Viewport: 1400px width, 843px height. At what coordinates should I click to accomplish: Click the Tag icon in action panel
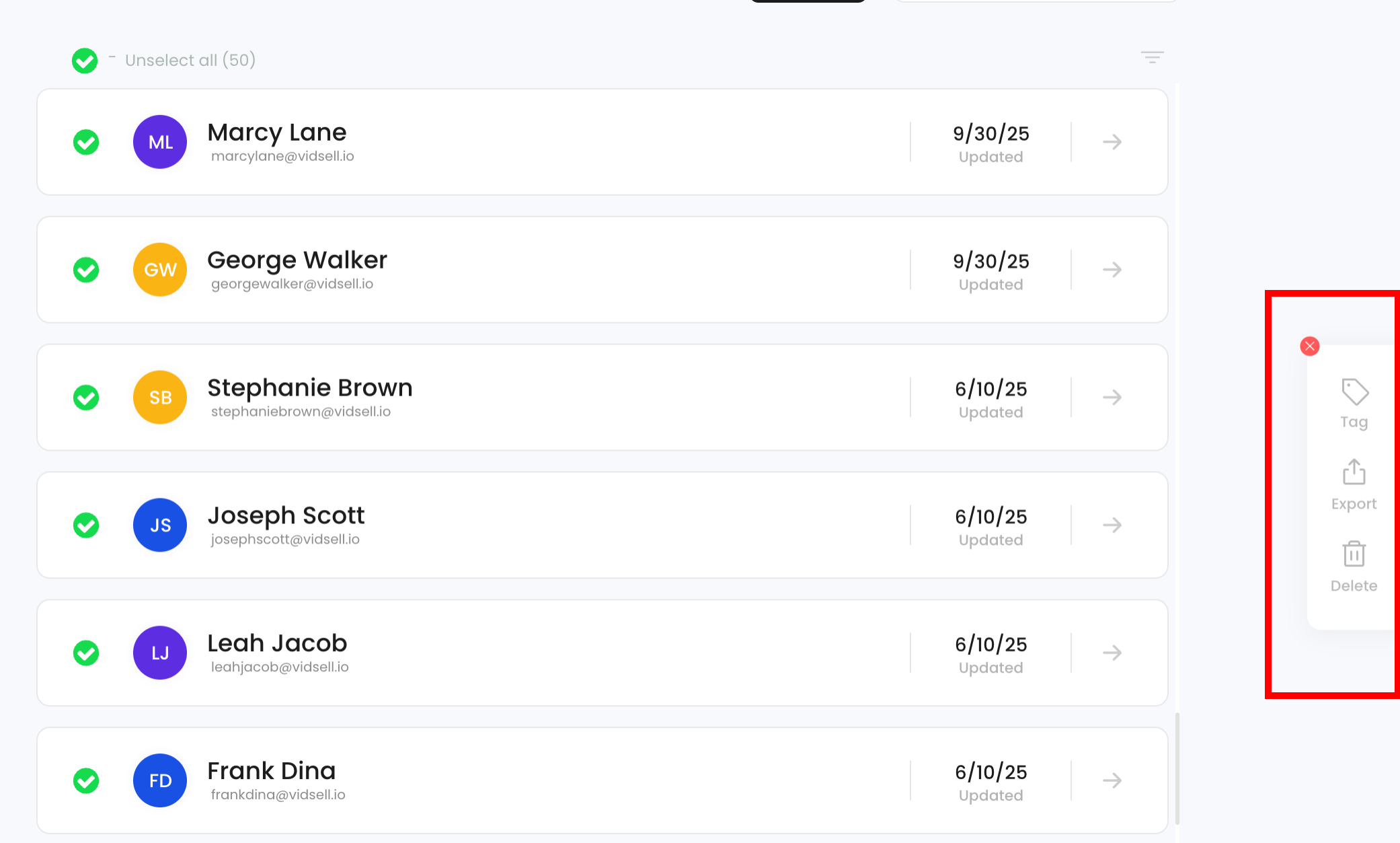pyautogui.click(x=1354, y=392)
